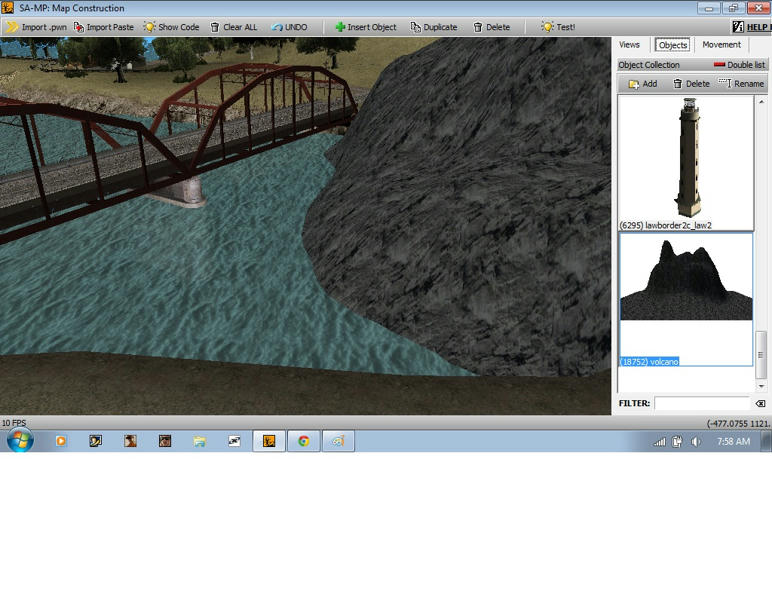Click object list scrollbar up arrow
Image resolution: width=772 pixels, height=600 pixels.
(x=761, y=101)
